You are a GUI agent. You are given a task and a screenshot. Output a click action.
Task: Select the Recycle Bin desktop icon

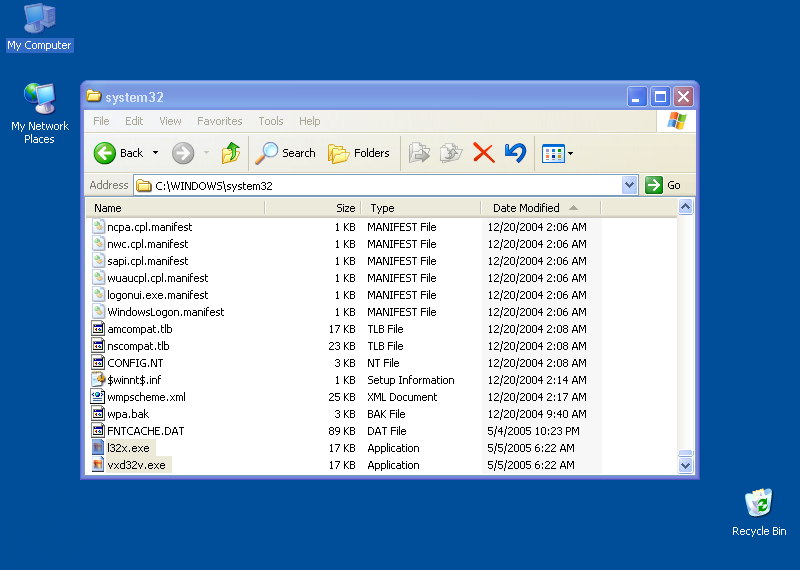pos(759,512)
